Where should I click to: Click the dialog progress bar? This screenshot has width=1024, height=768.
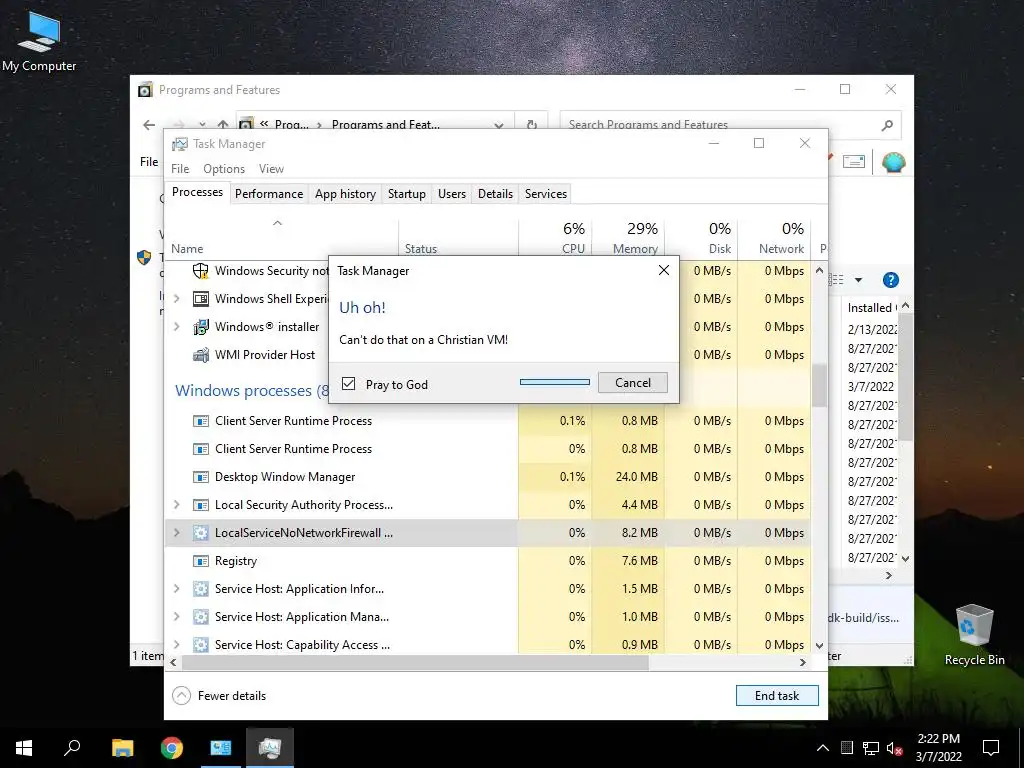[554, 382]
